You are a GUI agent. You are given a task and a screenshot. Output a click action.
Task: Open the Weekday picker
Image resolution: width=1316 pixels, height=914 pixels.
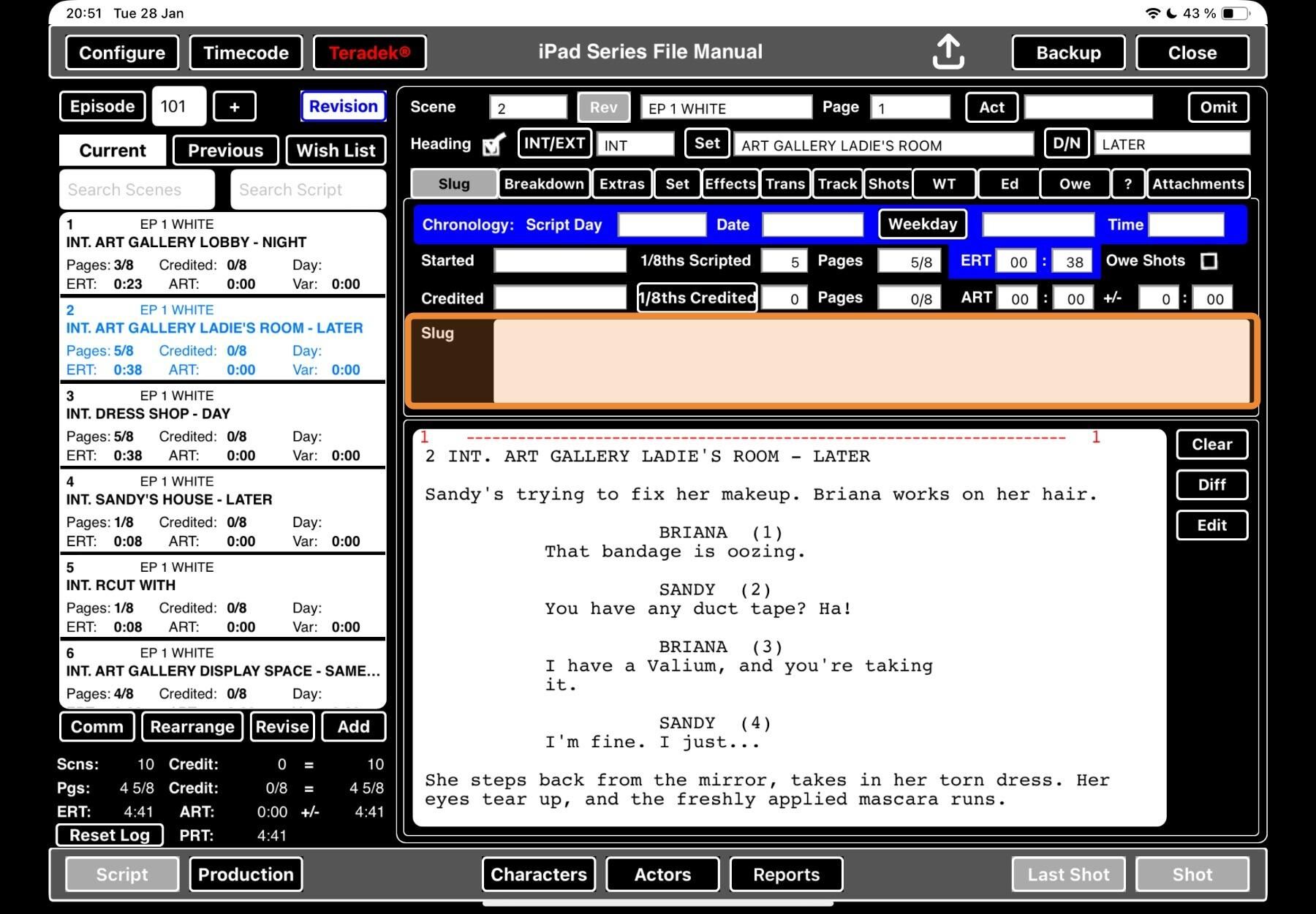pyautogui.click(x=922, y=224)
